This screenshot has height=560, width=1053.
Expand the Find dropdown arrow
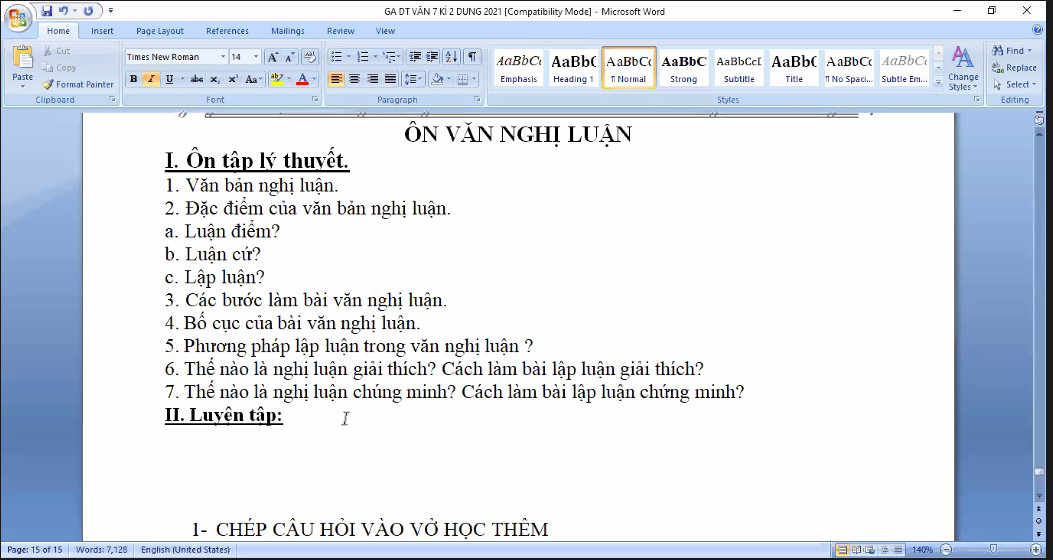pos(1029,51)
